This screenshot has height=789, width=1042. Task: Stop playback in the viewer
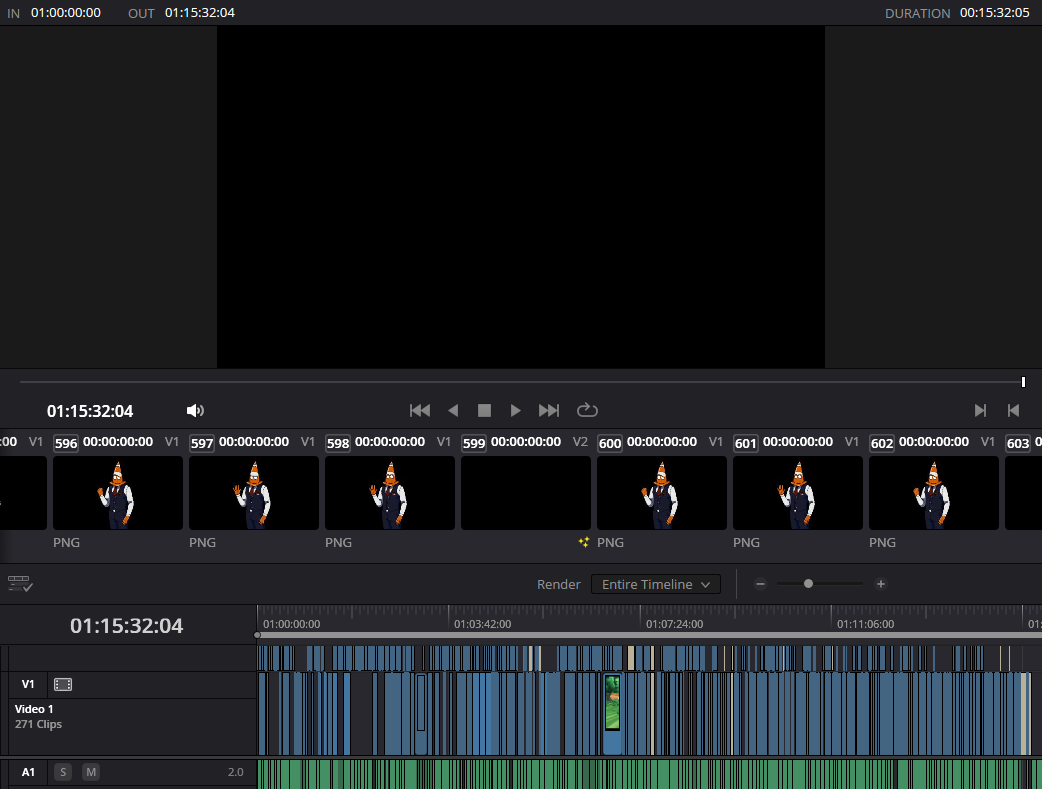[x=484, y=410]
